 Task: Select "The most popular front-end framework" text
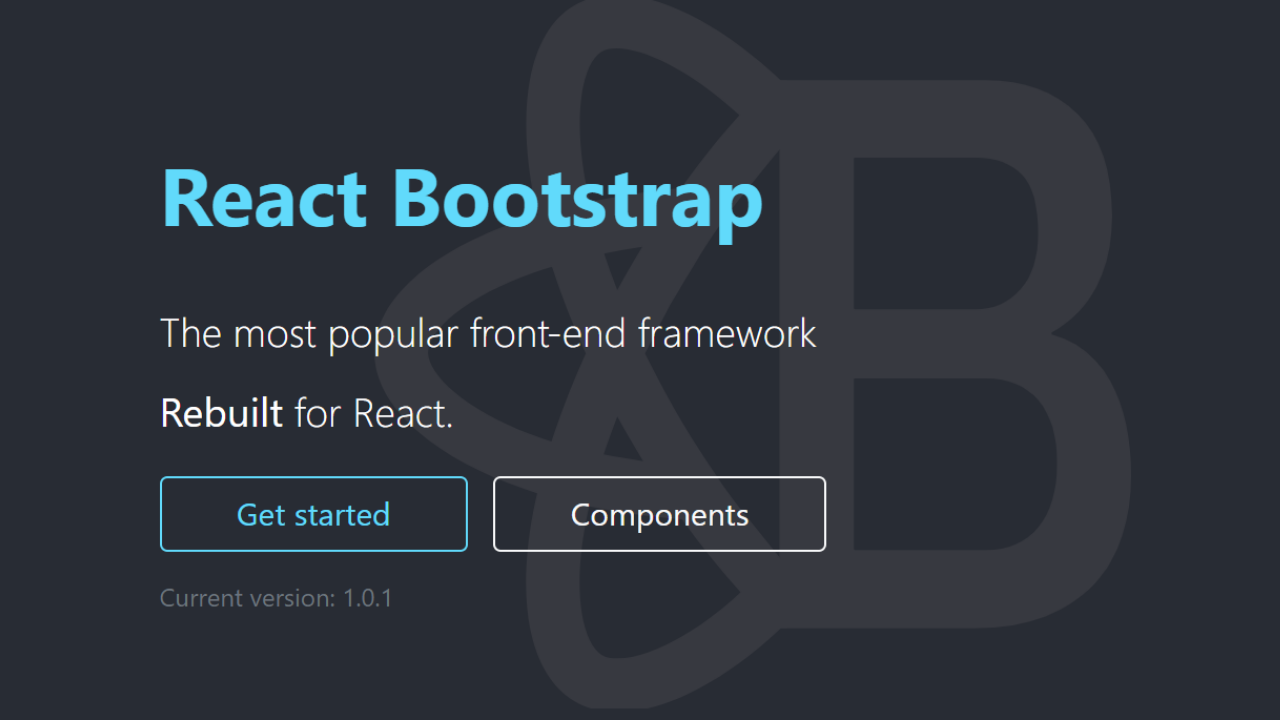[488, 334]
